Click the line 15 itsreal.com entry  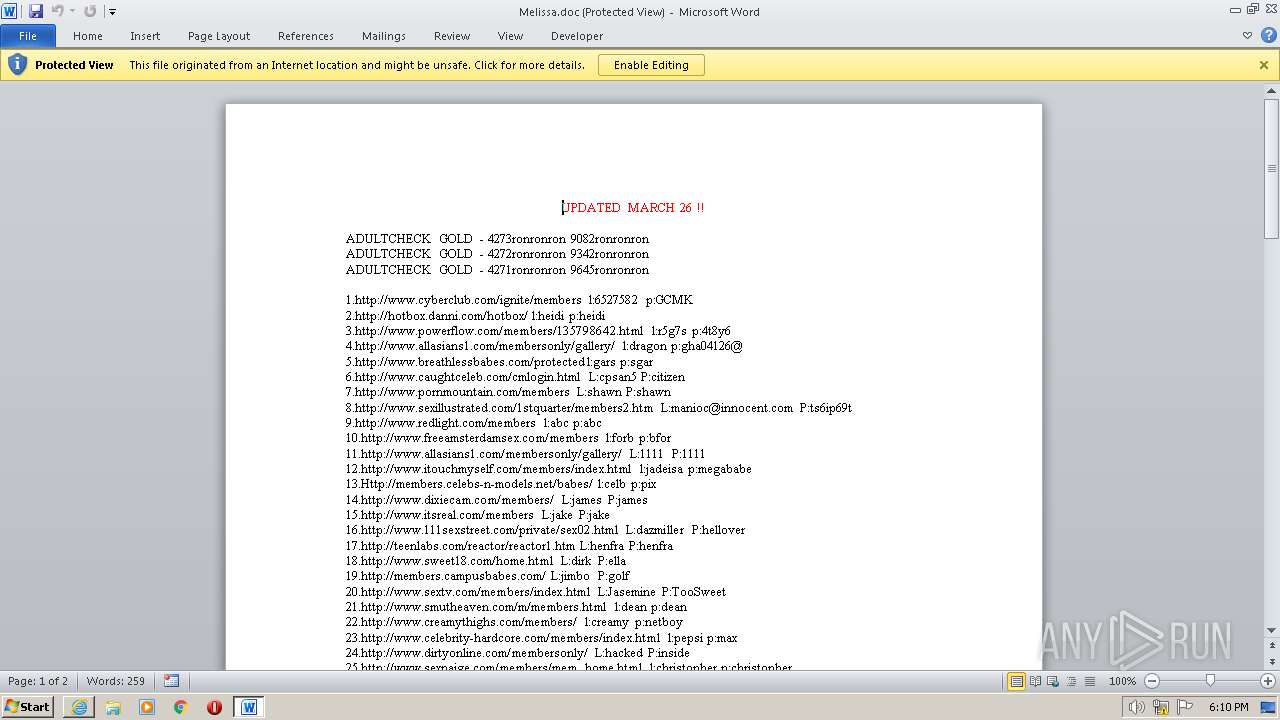click(x=478, y=515)
